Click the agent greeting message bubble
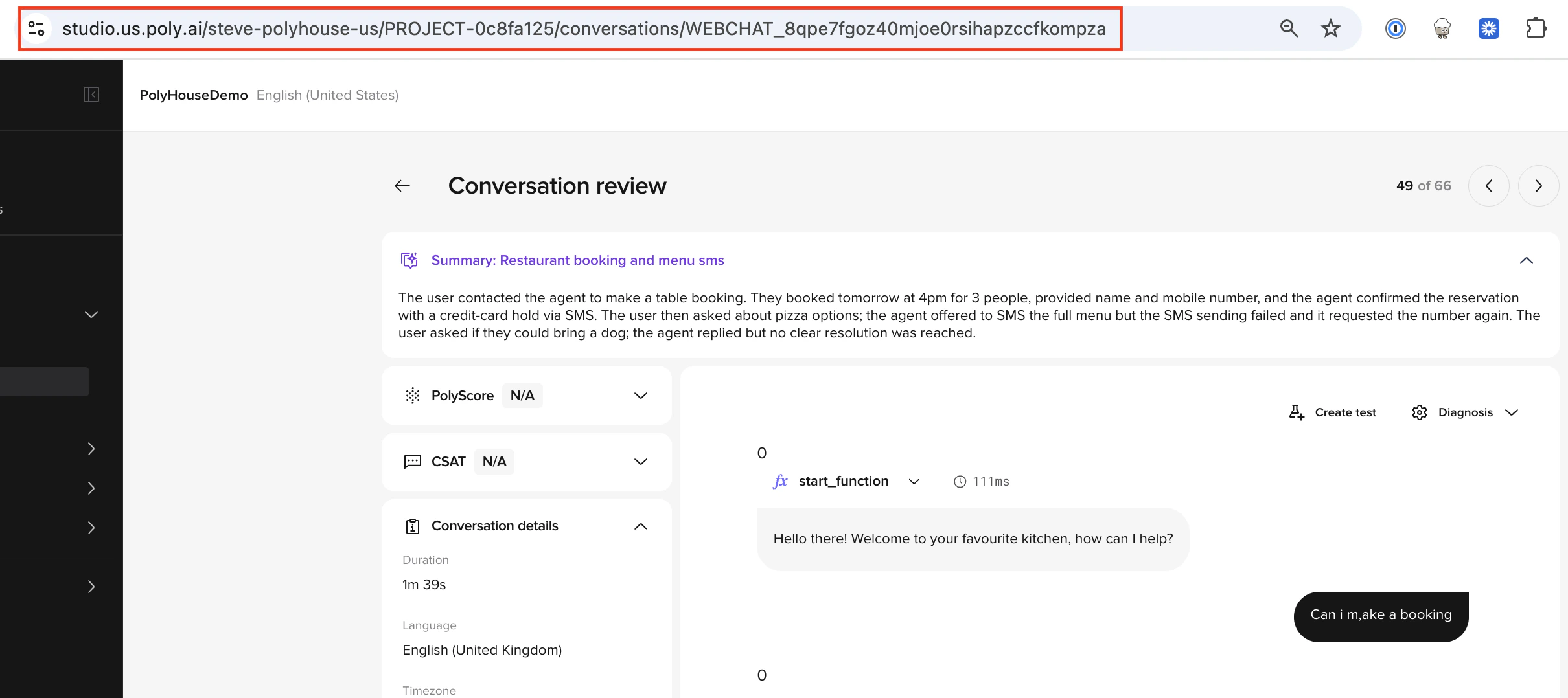The width and height of the screenshot is (1568, 698). (x=973, y=539)
